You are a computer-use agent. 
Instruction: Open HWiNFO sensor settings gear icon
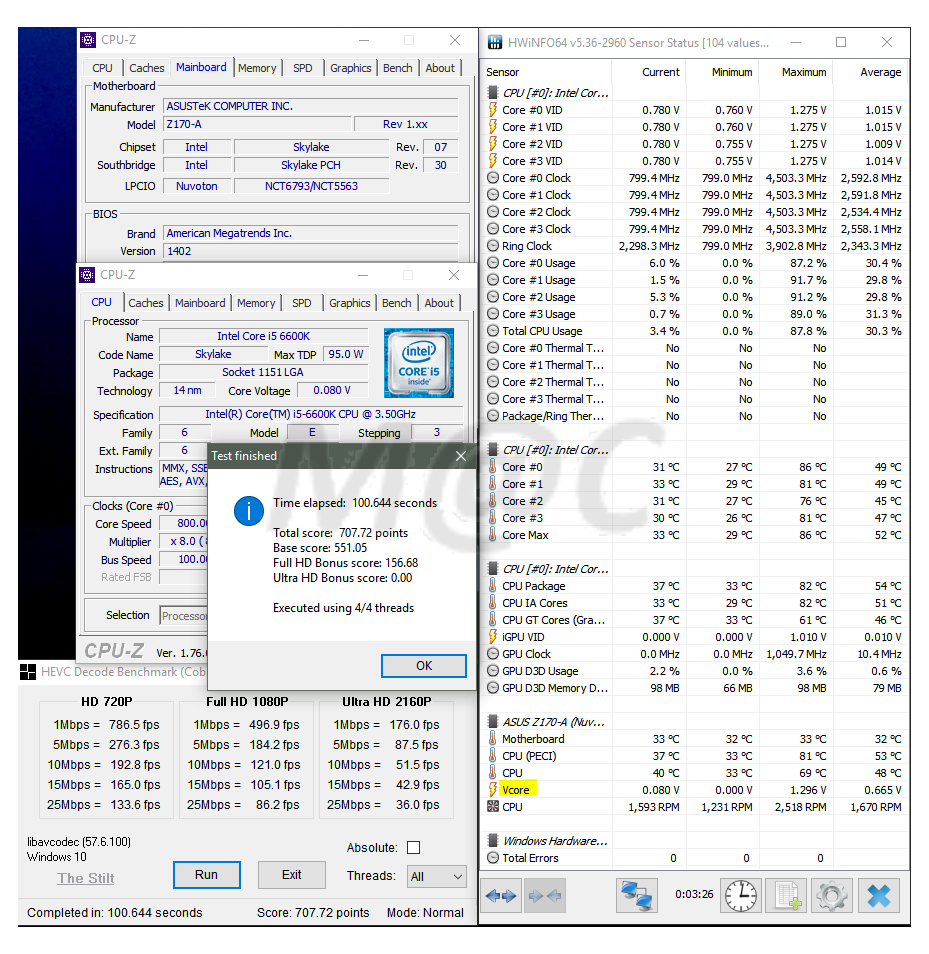(x=832, y=896)
